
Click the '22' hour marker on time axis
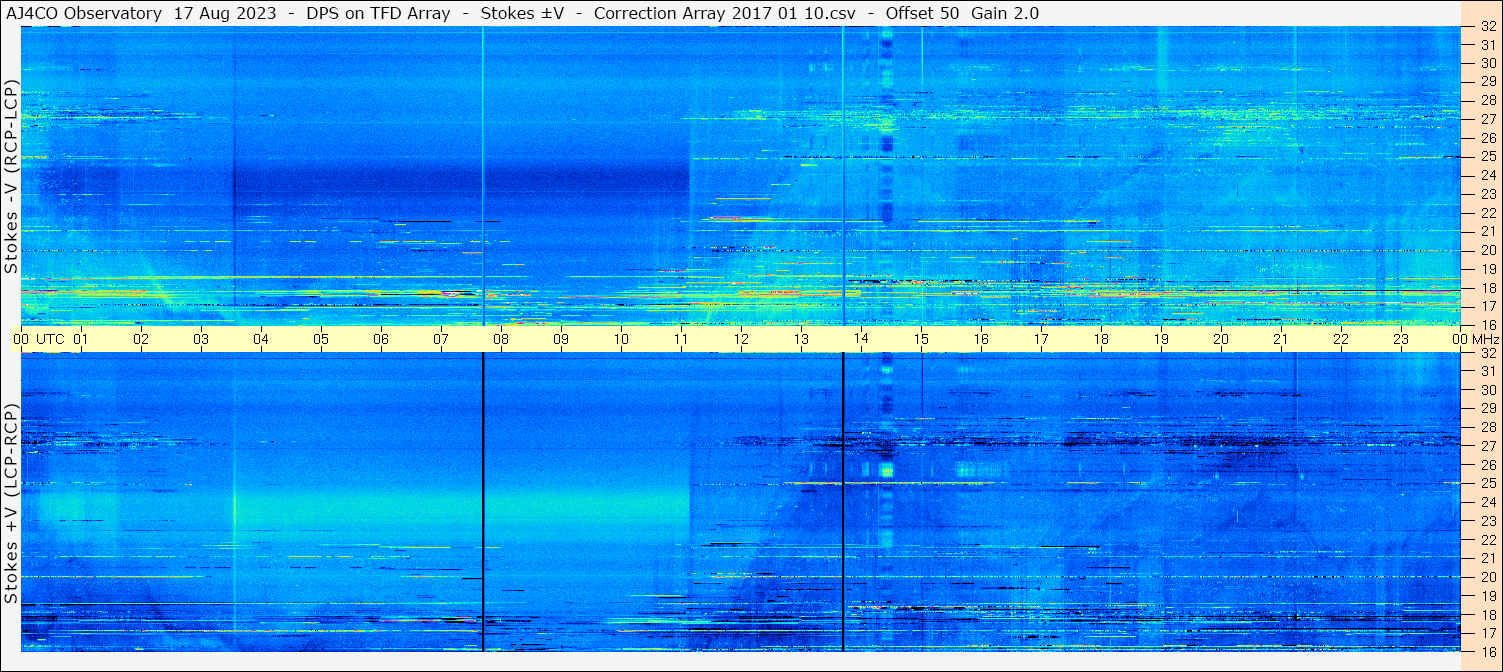(x=1341, y=339)
